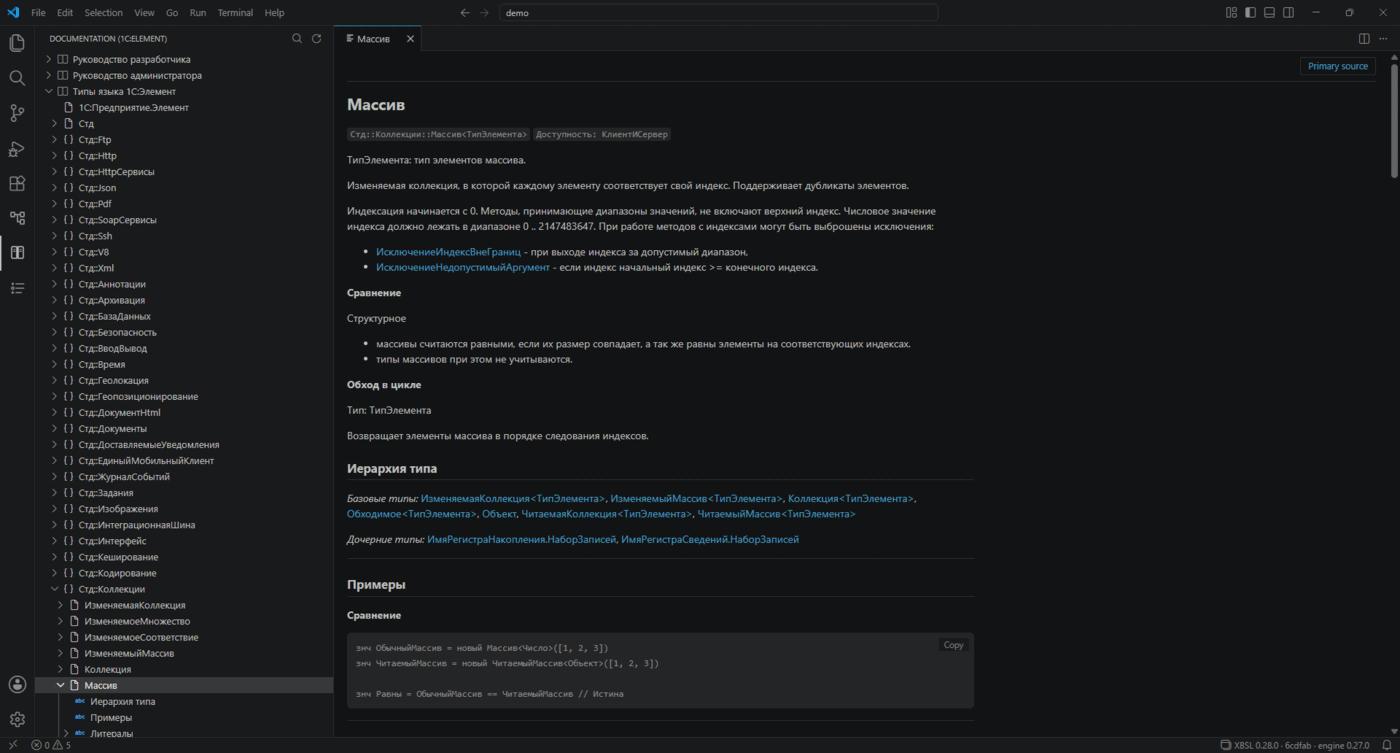Screen dimensions: 1400x753
Task: Open the Terminal menu
Action: point(235,13)
